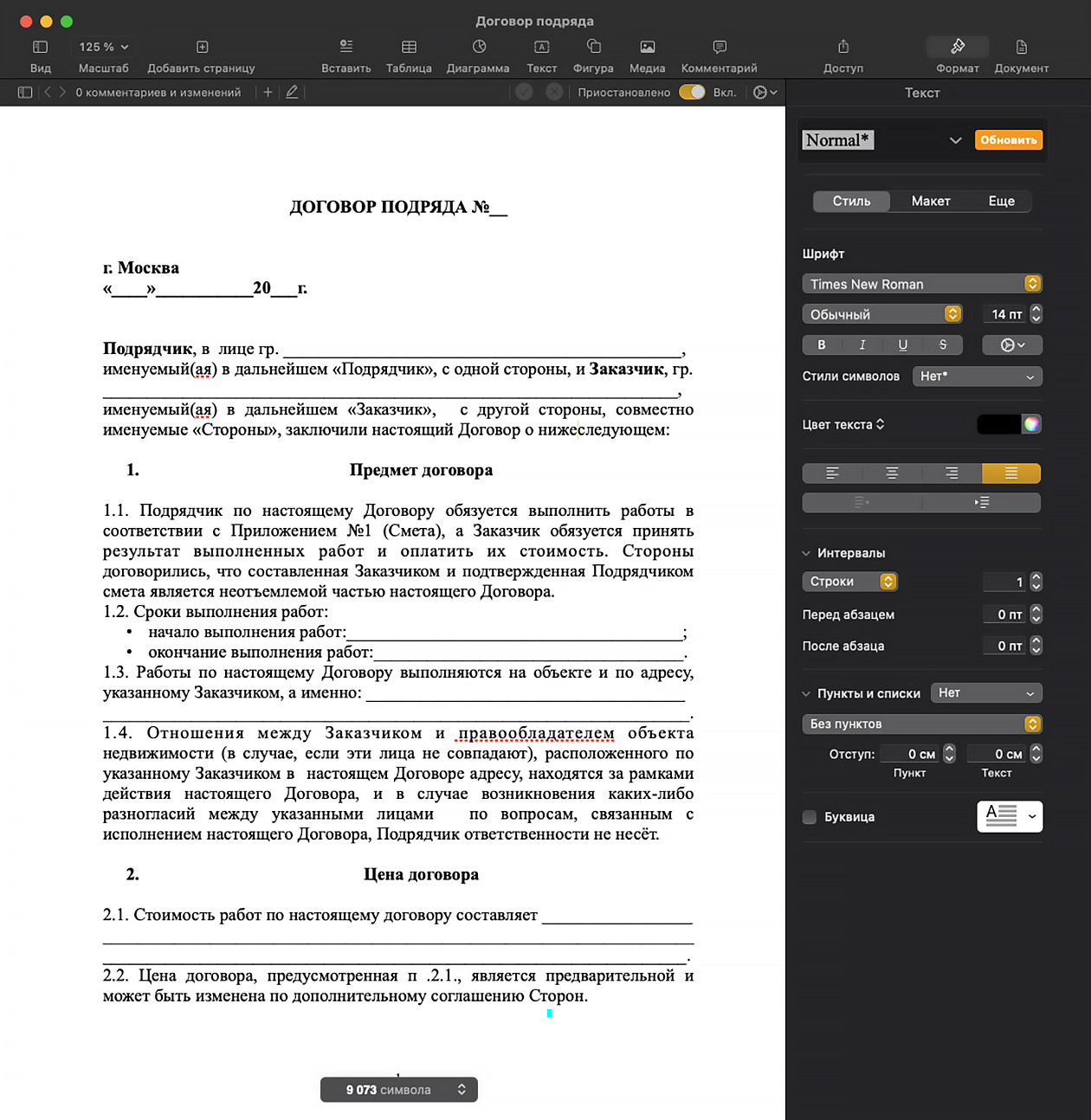
Task: Open the color wheel picker
Action: coord(1031,424)
